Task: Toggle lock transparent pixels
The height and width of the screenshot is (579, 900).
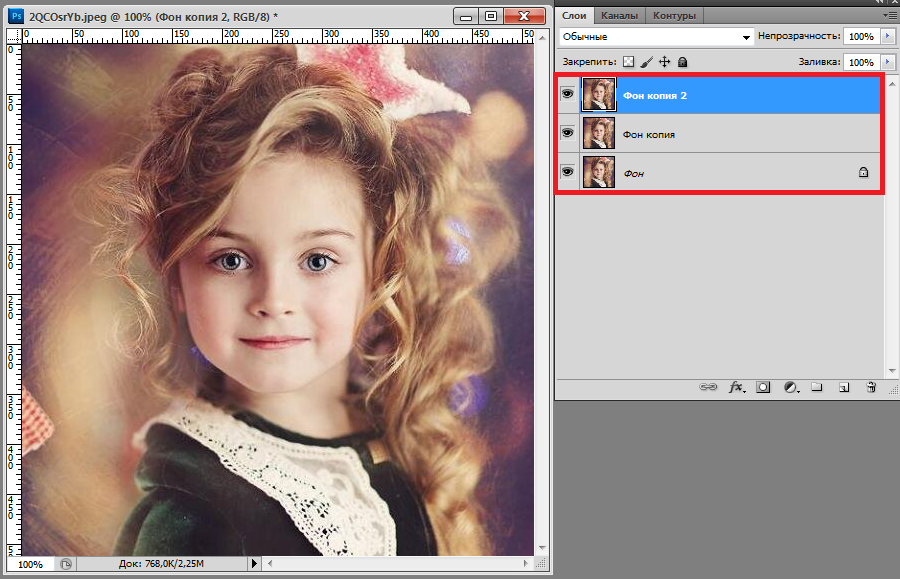Action: pyautogui.click(x=629, y=62)
